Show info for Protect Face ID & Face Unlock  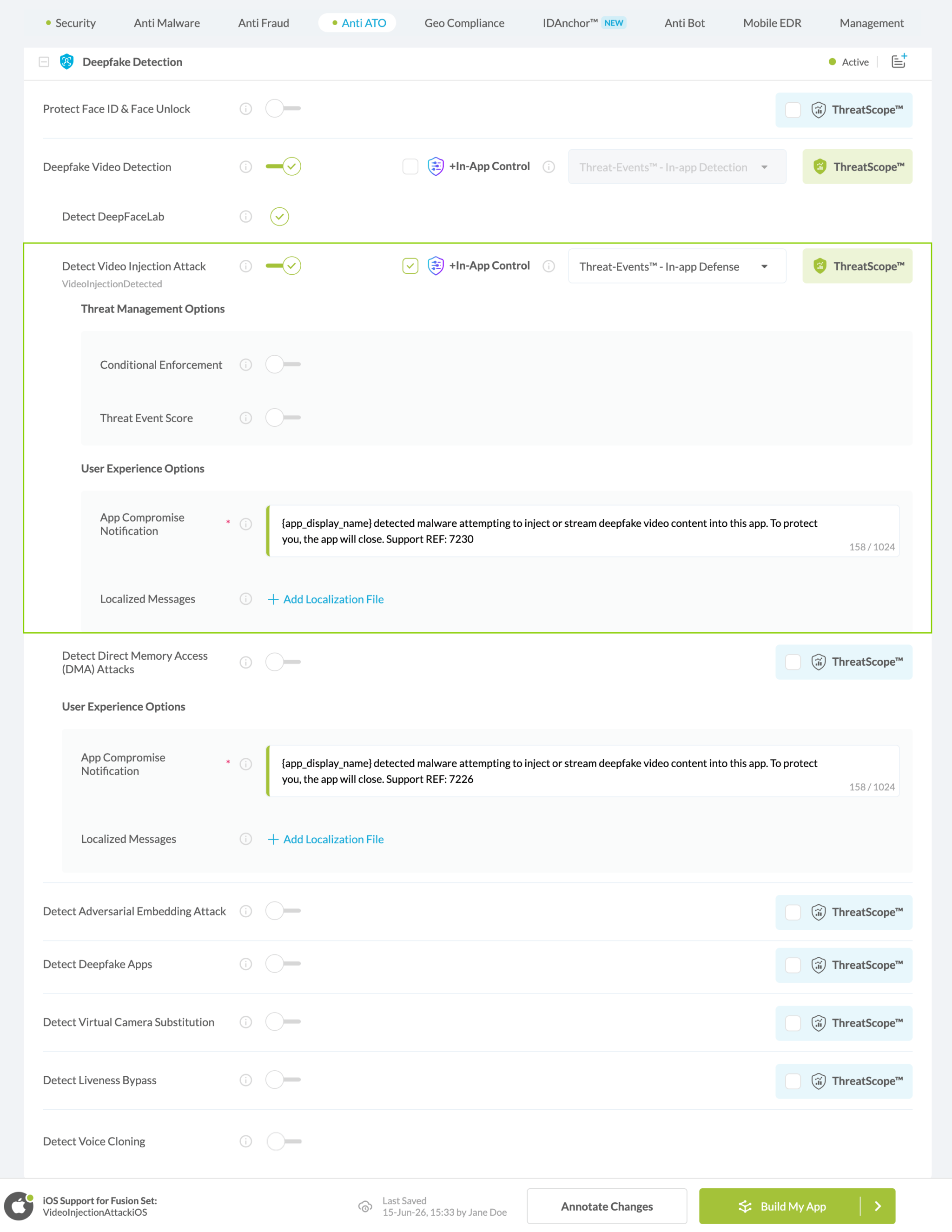[246, 109]
